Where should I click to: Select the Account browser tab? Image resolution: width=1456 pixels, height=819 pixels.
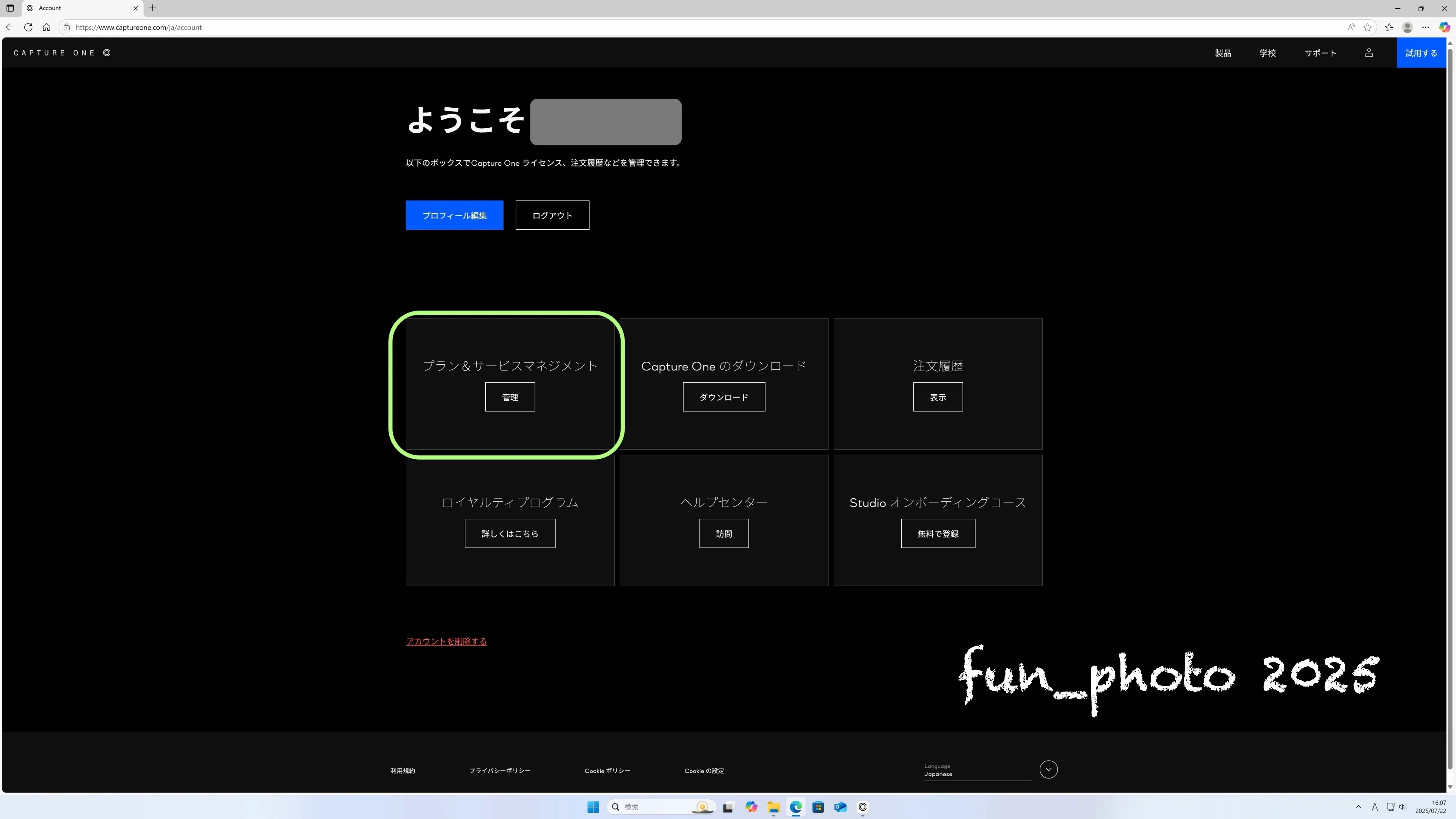[82, 8]
